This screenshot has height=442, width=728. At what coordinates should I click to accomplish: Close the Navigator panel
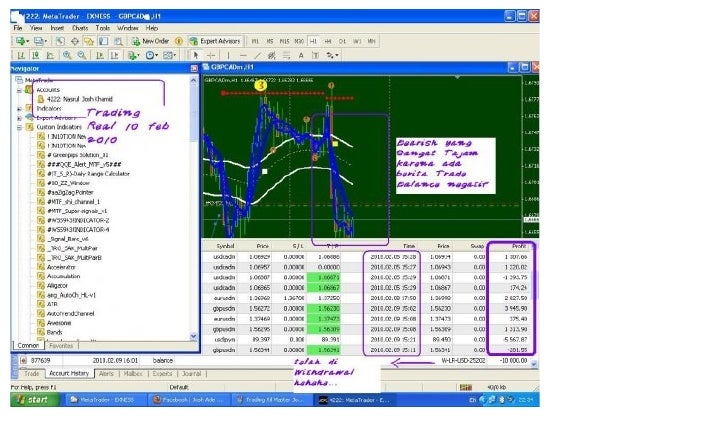coord(193,68)
